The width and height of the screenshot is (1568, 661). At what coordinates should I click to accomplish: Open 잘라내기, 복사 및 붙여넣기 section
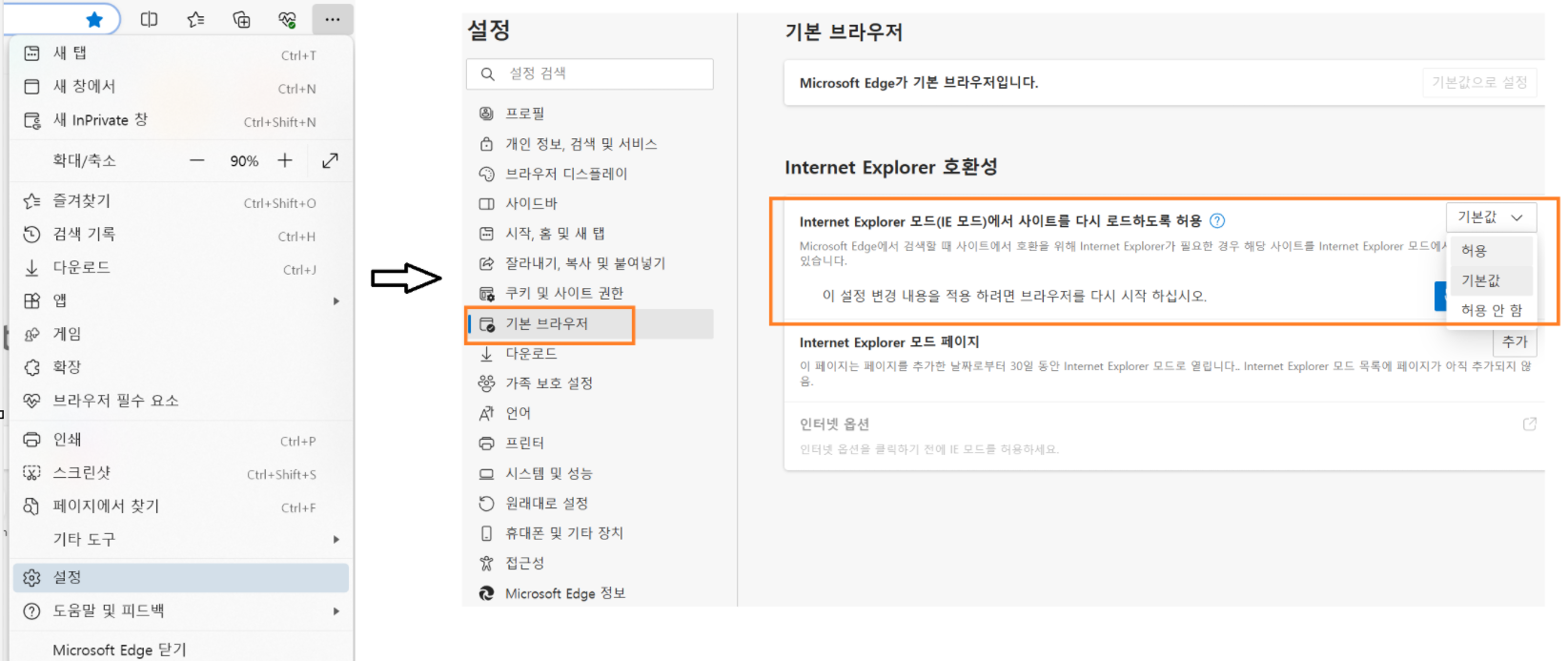pos(590,263)
